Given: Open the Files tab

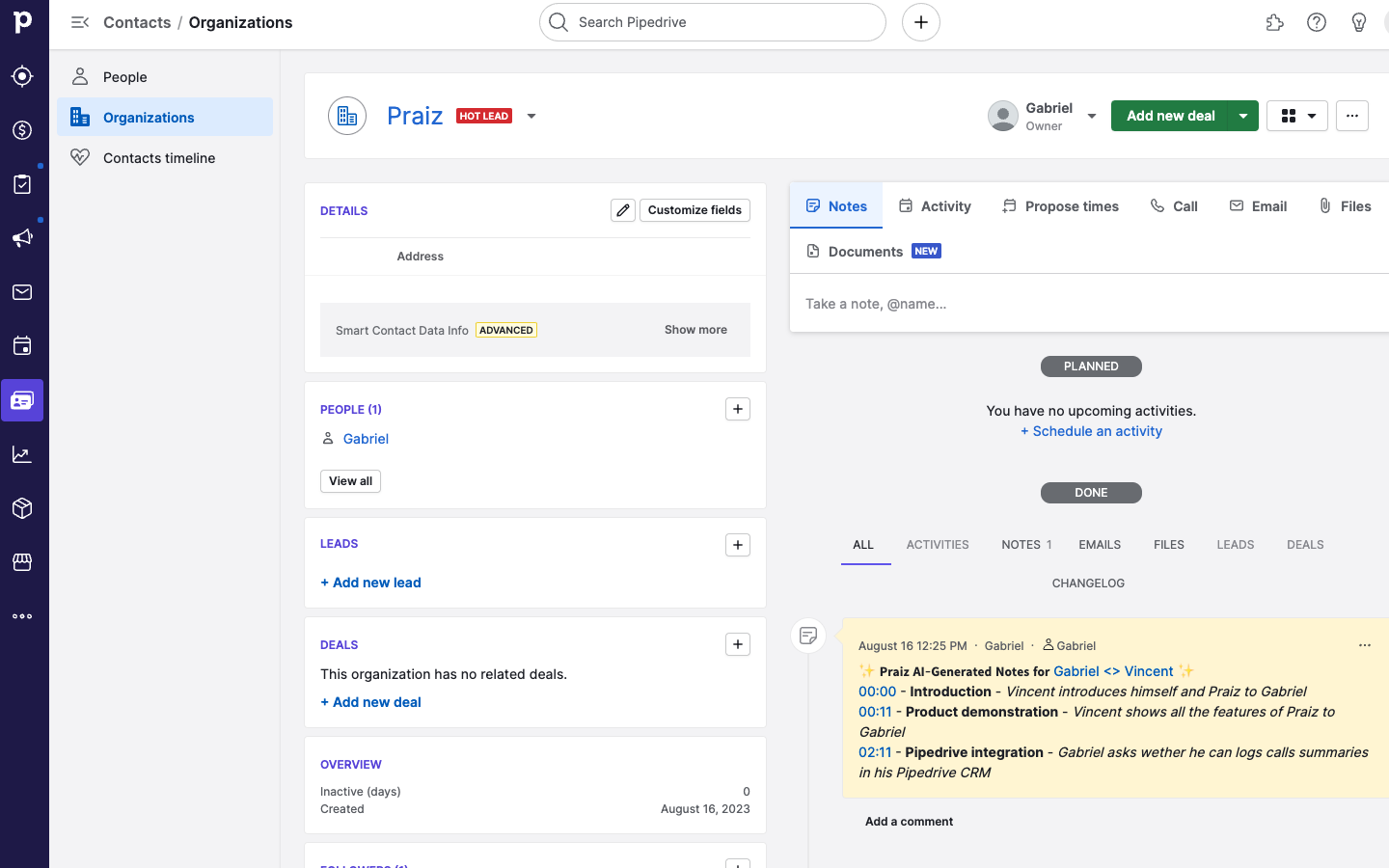Looking at the screenshot, I should (x=1345, y=206).
